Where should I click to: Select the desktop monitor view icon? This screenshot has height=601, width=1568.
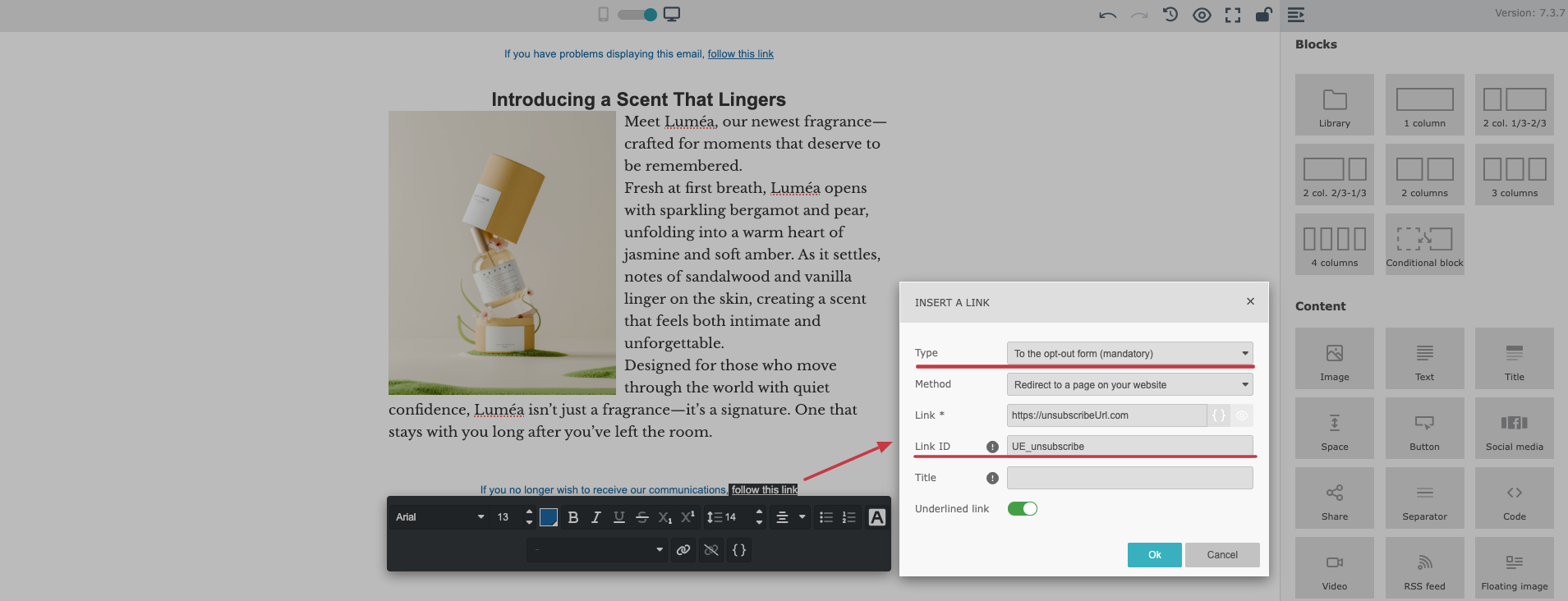coord(672,14)
